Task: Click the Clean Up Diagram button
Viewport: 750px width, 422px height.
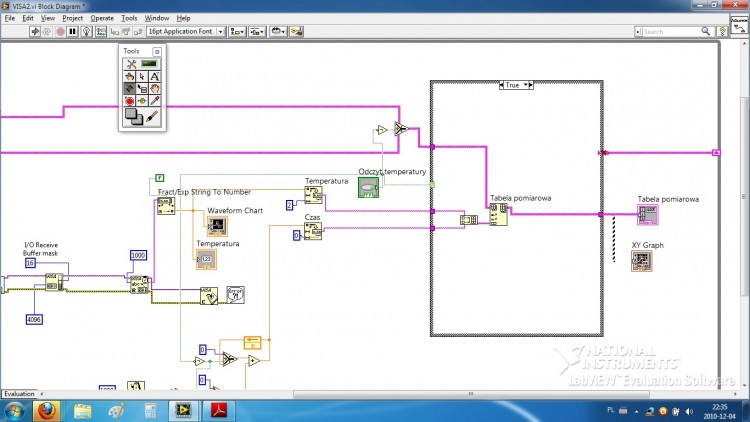Action: 297,32
